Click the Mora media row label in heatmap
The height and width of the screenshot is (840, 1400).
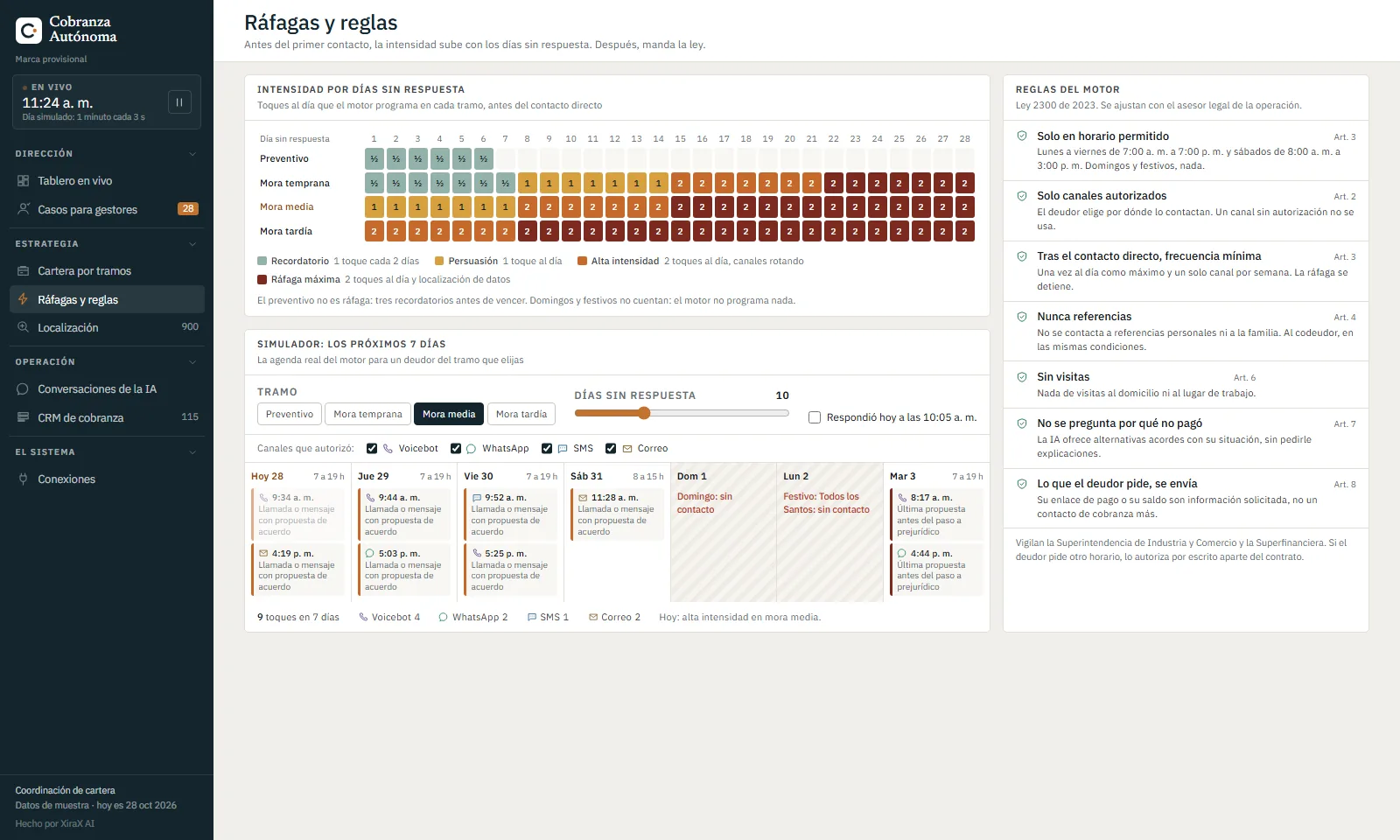click(286, 207)
